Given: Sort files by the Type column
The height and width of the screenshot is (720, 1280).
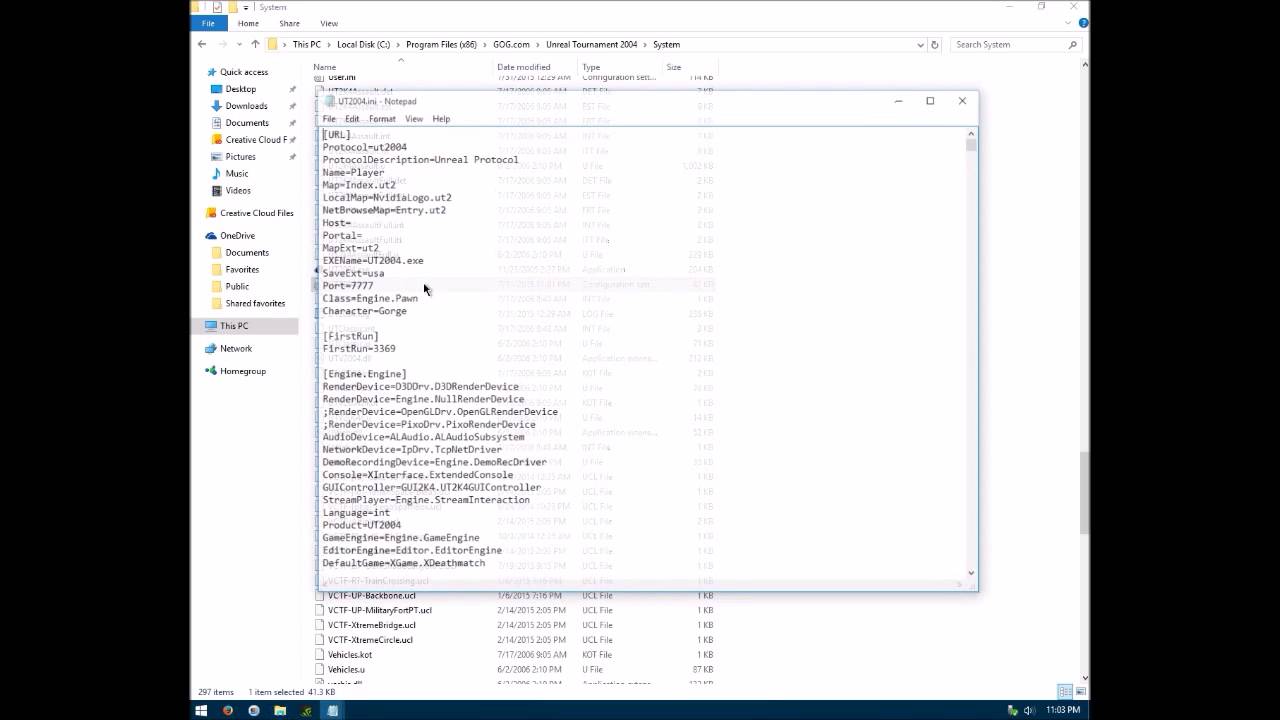Looking at the screenshot, I should click(591, 67).
